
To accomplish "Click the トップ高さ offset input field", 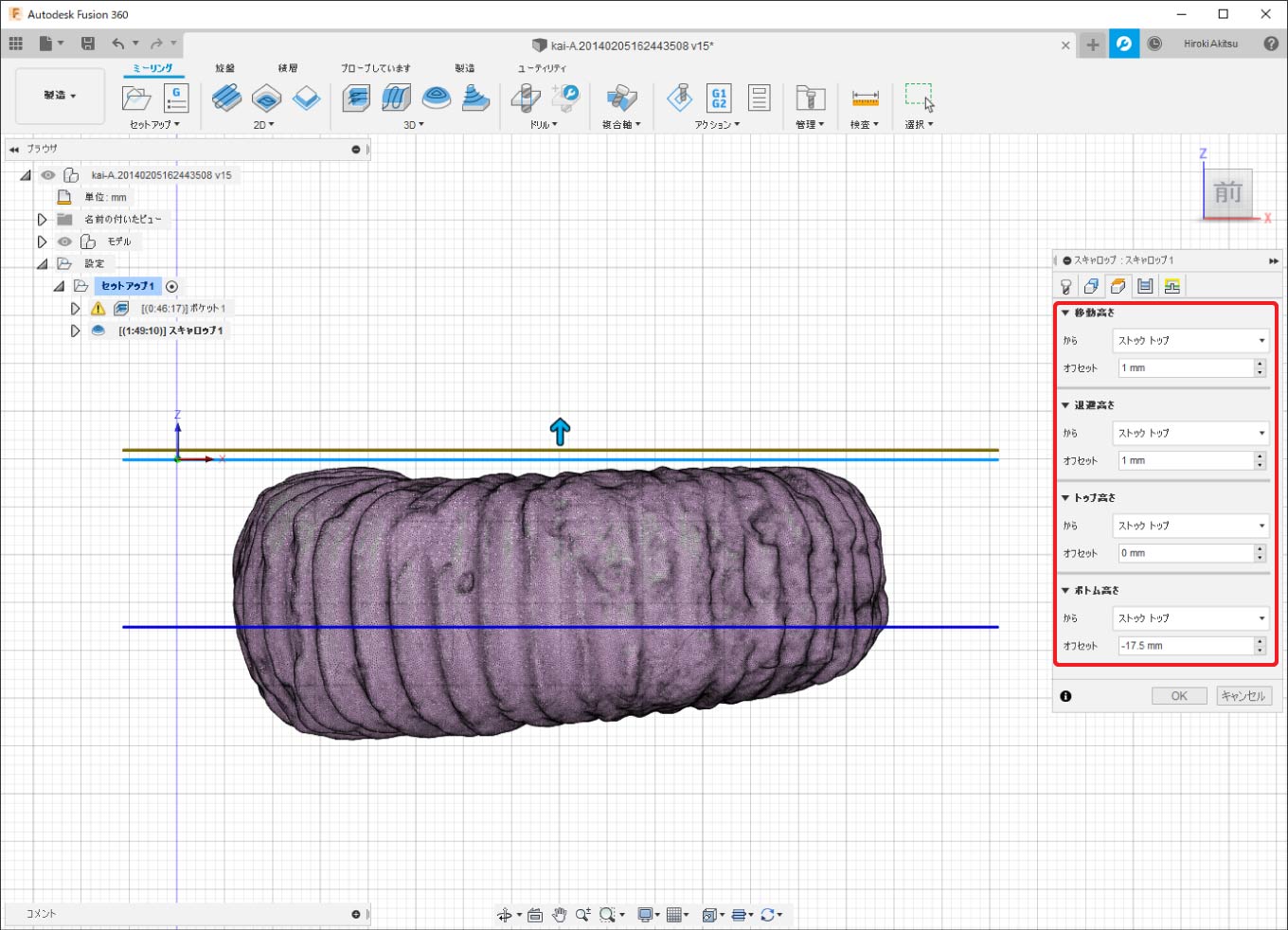I will click(x=1184, y=553).
